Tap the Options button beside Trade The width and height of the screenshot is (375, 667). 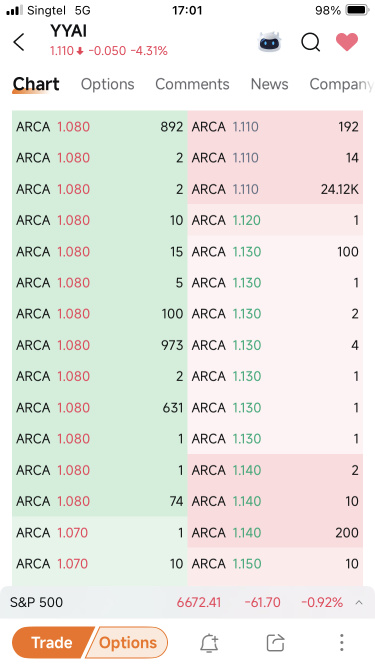tap(128, 642)
